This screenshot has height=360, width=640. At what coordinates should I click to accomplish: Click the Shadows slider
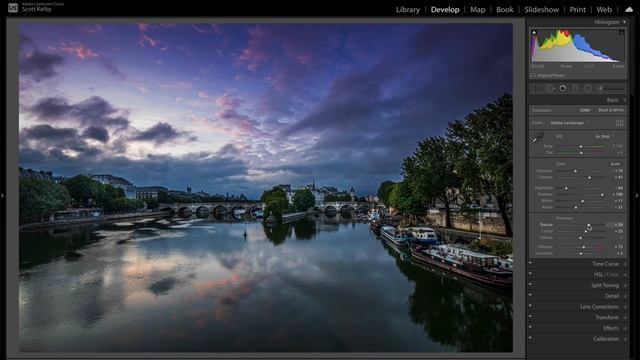(581, 195)
